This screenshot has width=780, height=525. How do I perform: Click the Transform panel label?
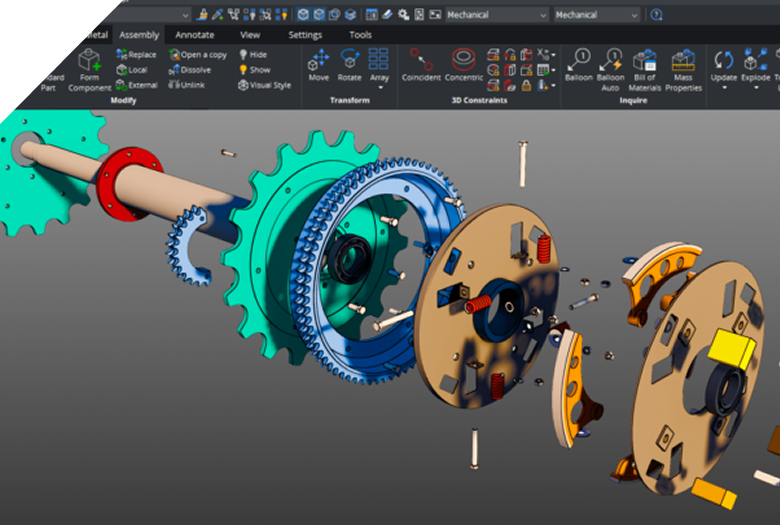[350, 101]
